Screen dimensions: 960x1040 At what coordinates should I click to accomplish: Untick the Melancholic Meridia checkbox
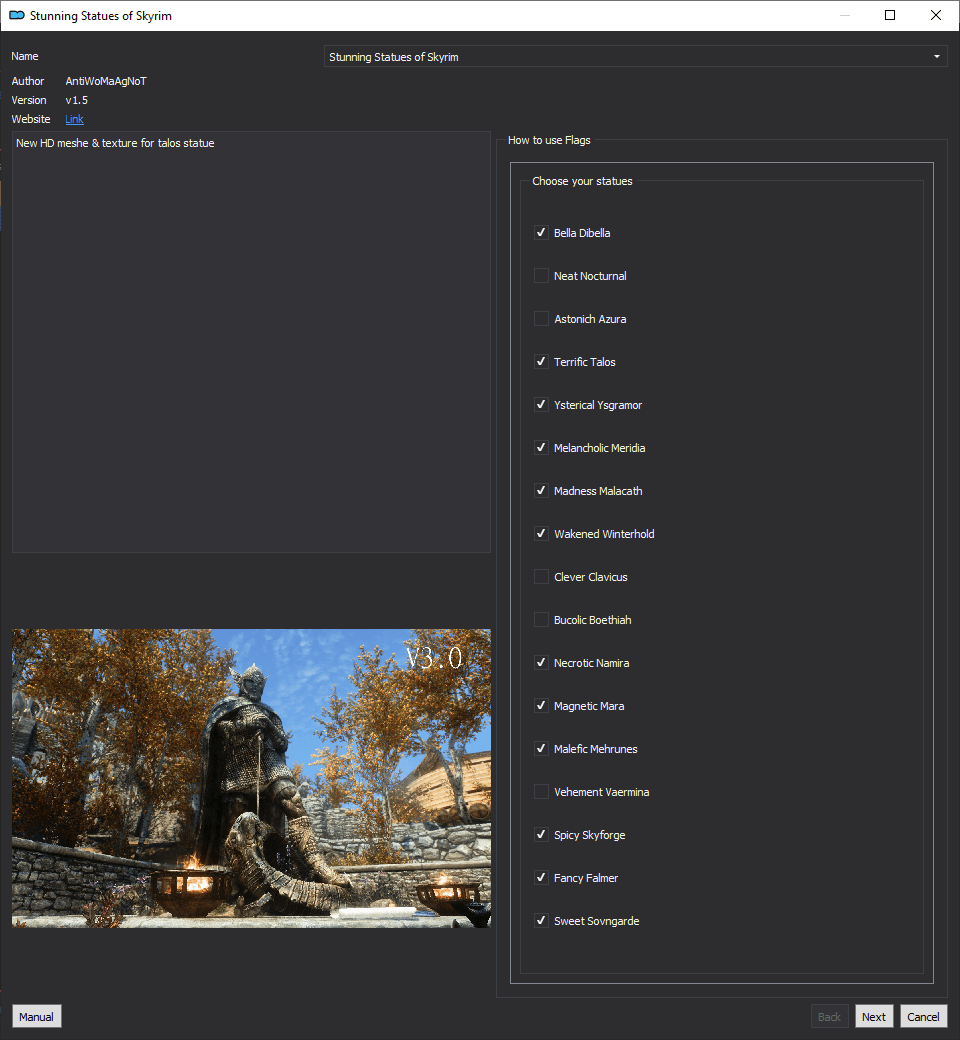coord(541,448)
